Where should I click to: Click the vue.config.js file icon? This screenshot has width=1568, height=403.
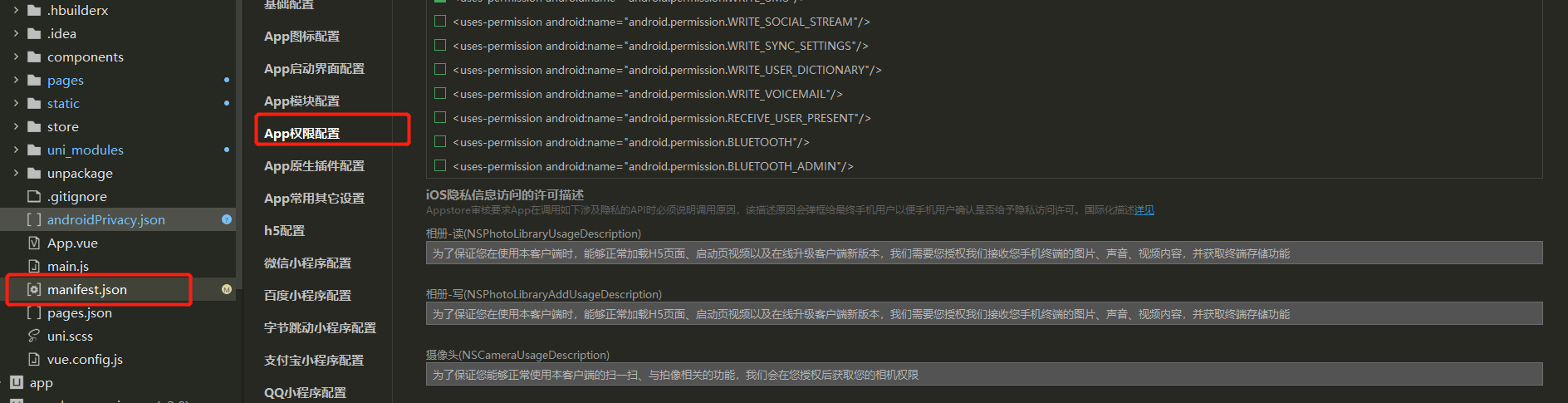34,359
